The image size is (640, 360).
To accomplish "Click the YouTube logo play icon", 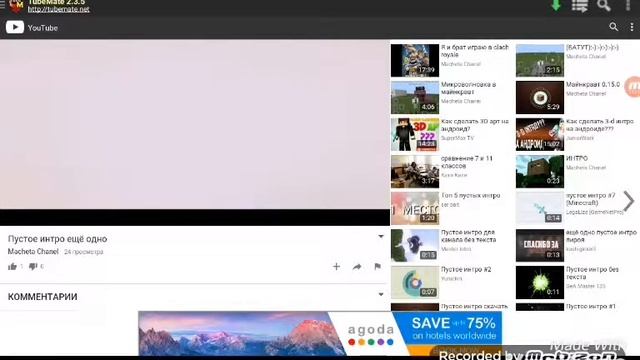I will click(15, 27).
